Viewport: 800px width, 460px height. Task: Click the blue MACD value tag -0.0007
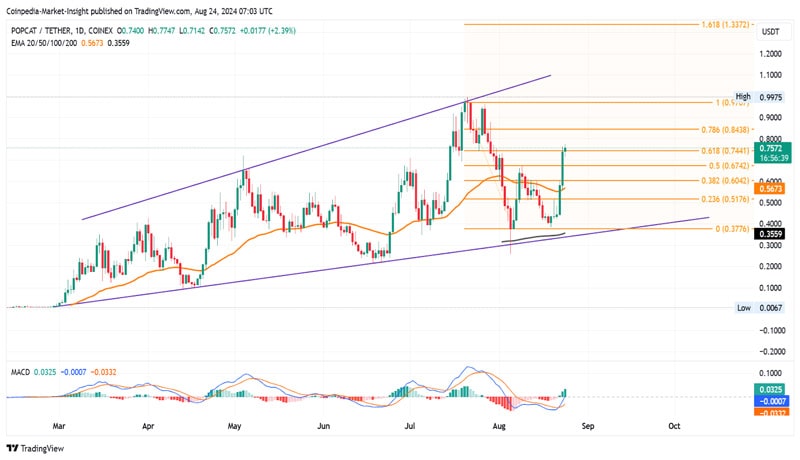click(772, 401)
